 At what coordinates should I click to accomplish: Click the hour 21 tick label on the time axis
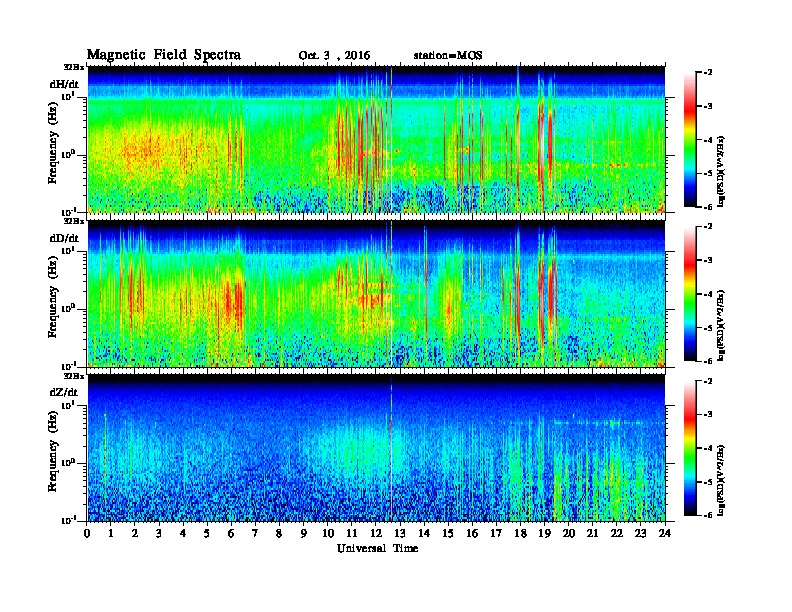[x=592, y=533]
